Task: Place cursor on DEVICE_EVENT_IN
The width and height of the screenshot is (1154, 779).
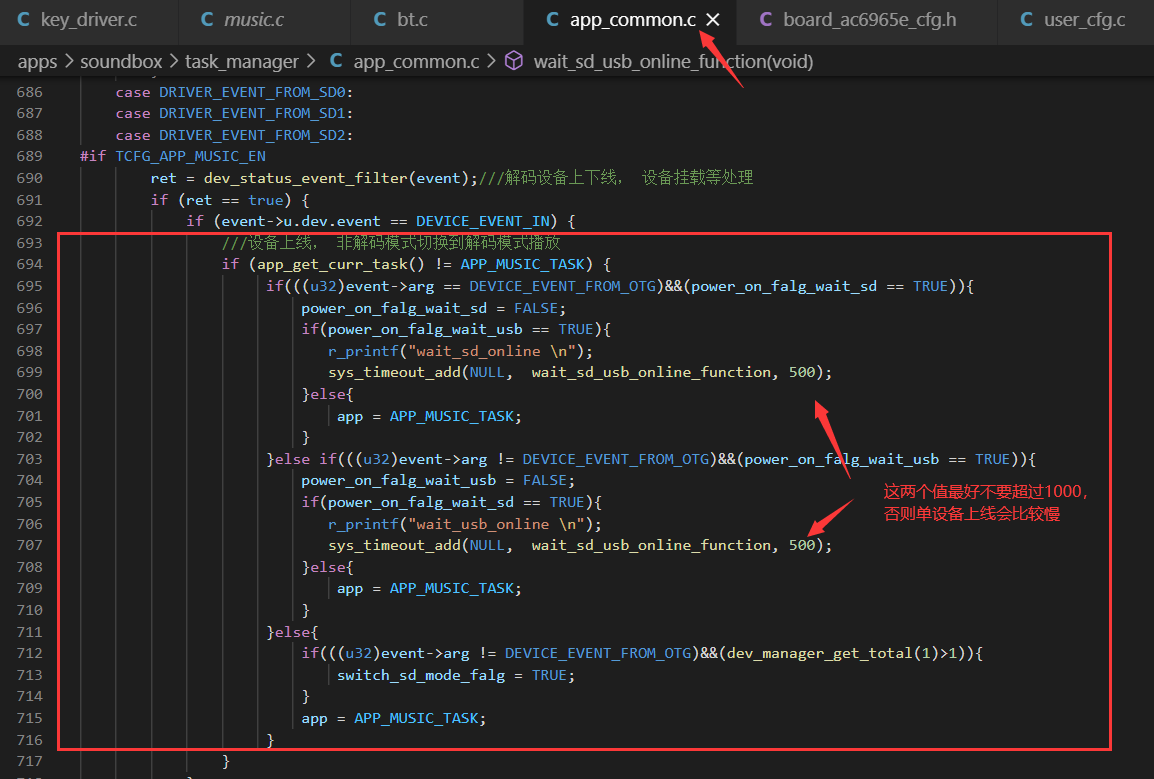Action: tap(483, 222)
